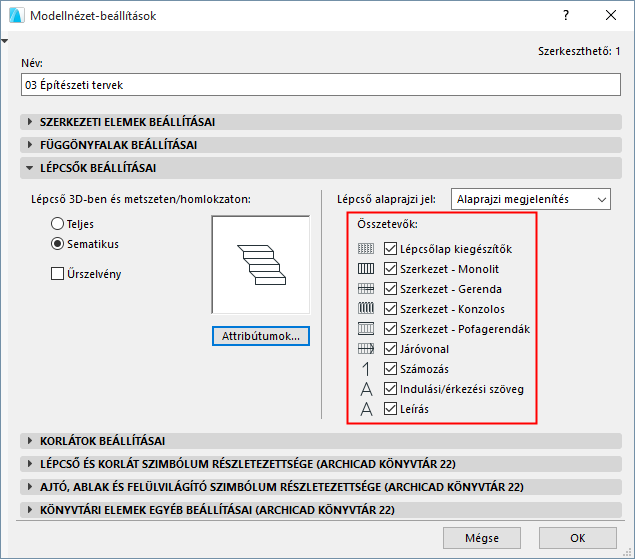Click the Lépcsőlap kiegészítők stair icon

pos(366,248)
